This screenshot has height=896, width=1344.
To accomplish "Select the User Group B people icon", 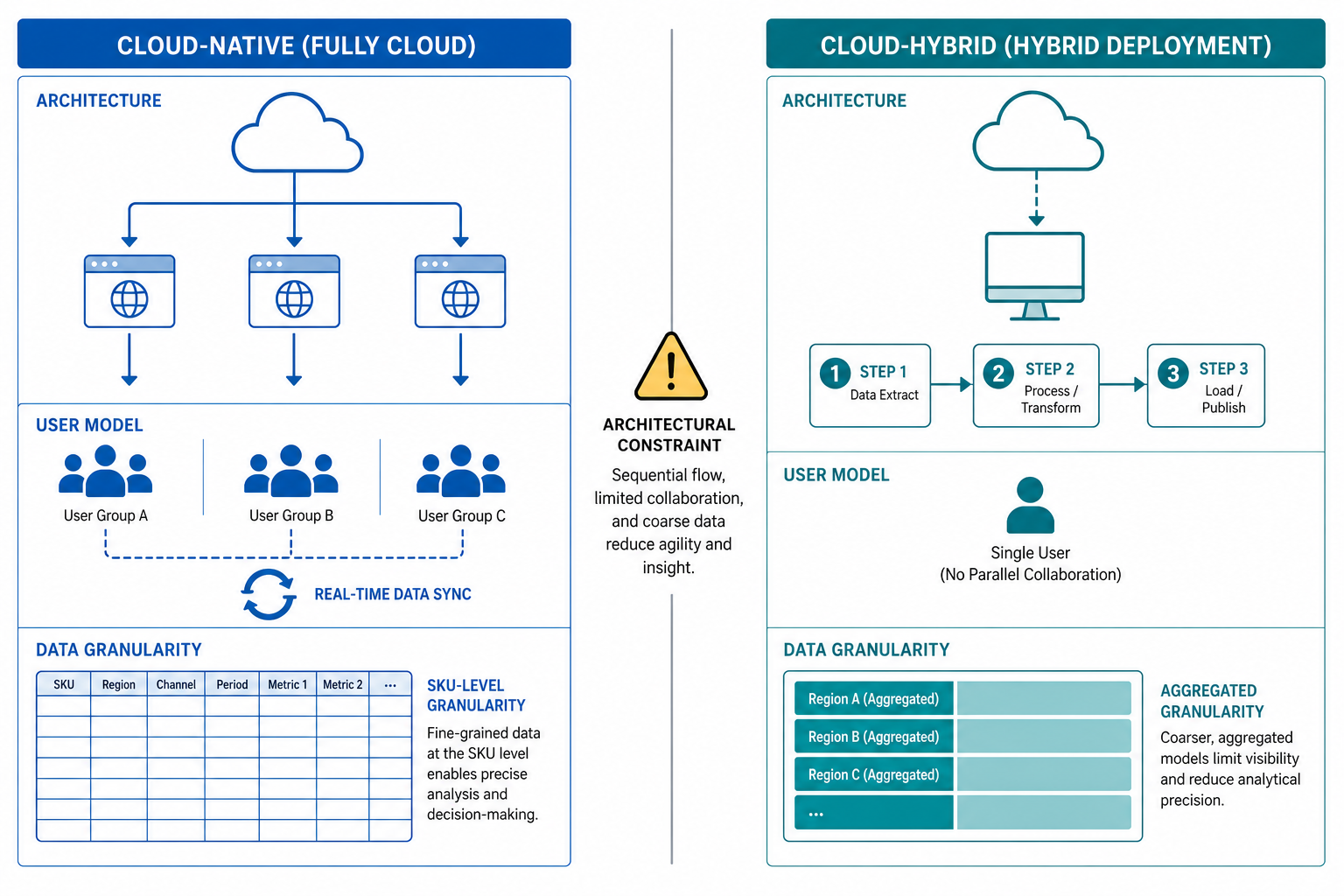I will 291,471.
